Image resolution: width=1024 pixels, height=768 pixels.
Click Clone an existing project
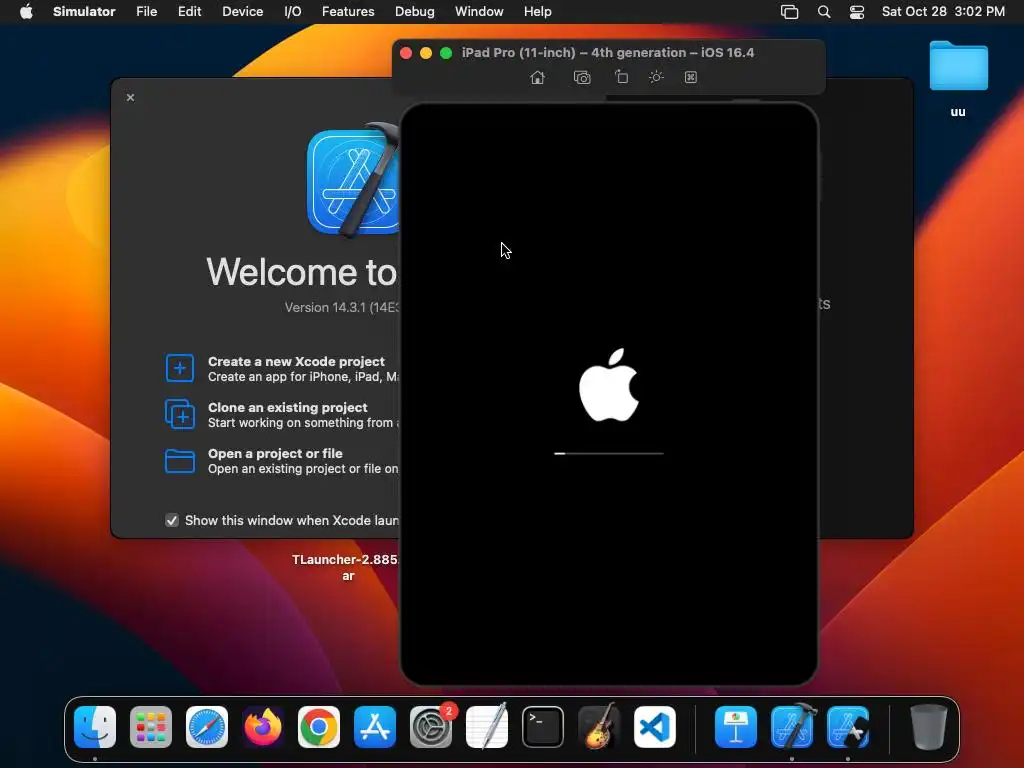[x=281, y=415]
